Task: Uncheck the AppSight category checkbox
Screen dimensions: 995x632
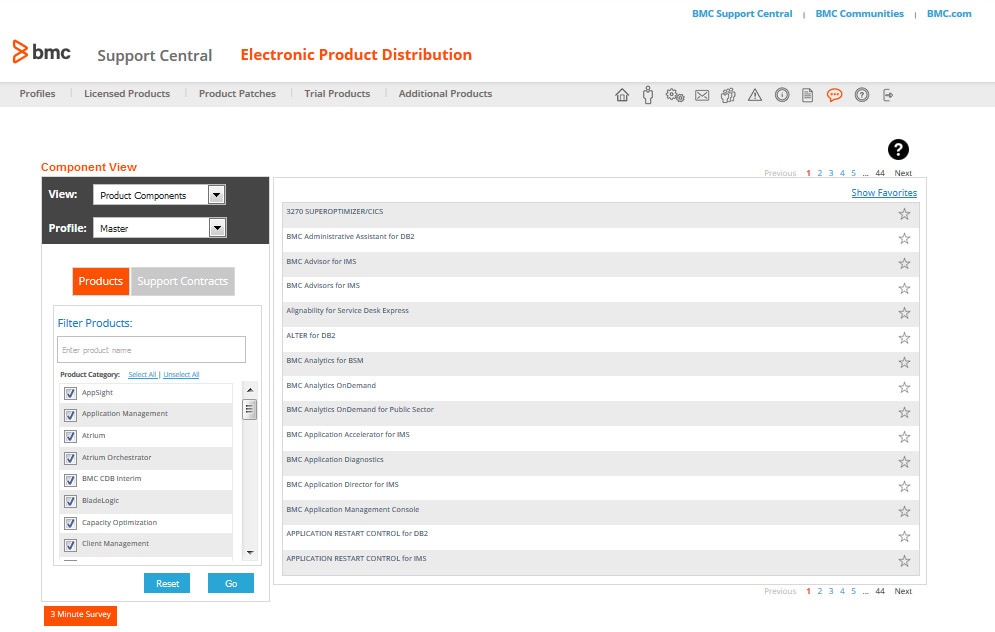Action: coord(70,393)
